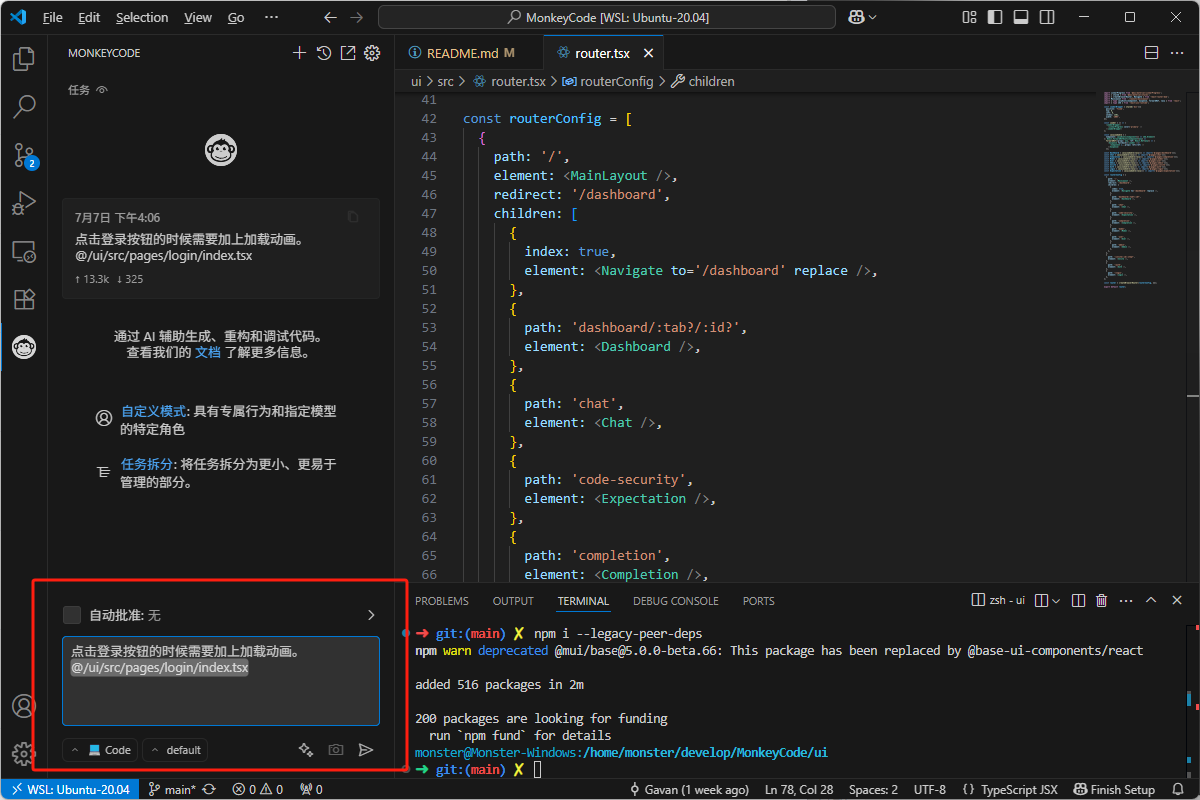Go forward with the right arrow in title bar
This screenshot has width=1200, height=800.
click(358, 17)
